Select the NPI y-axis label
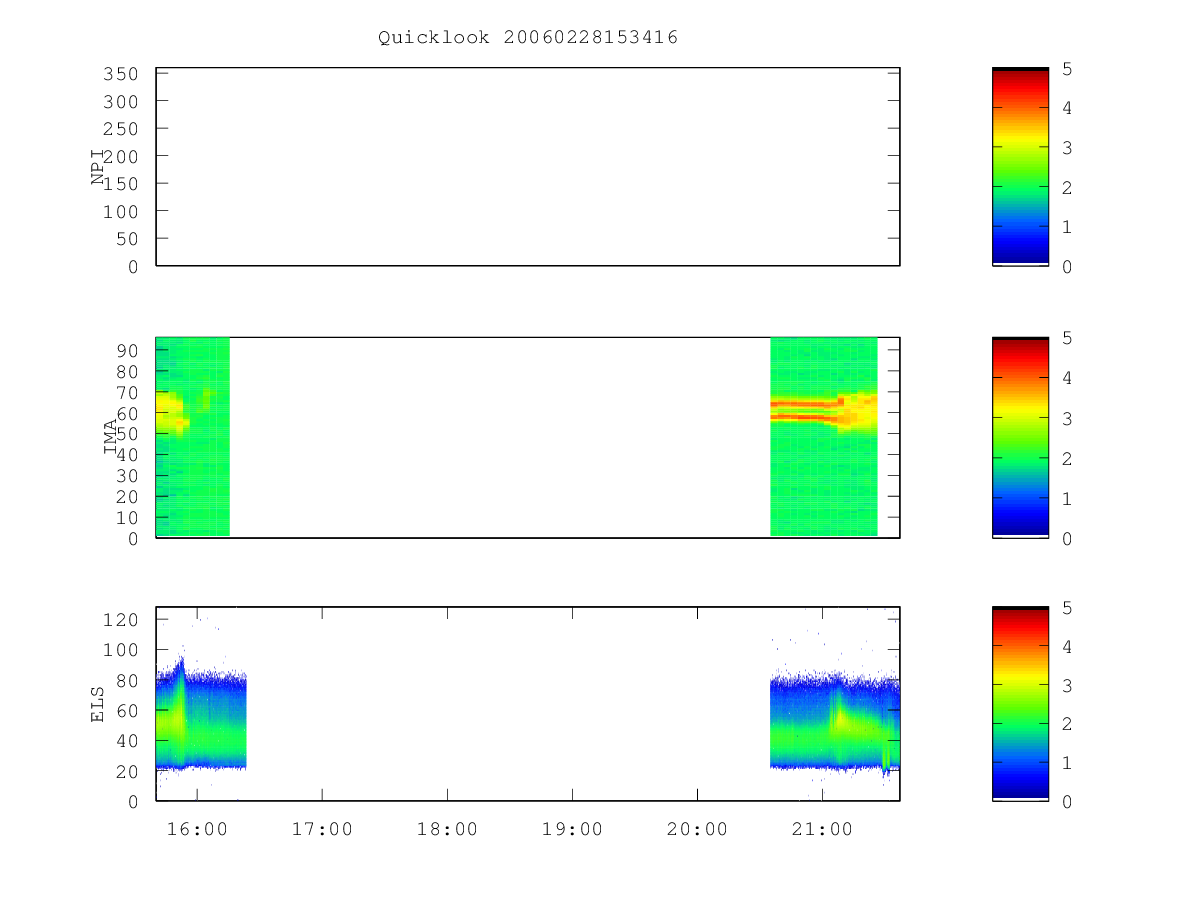This screenshot has height=900, width=1200. [x=99, y=166]
